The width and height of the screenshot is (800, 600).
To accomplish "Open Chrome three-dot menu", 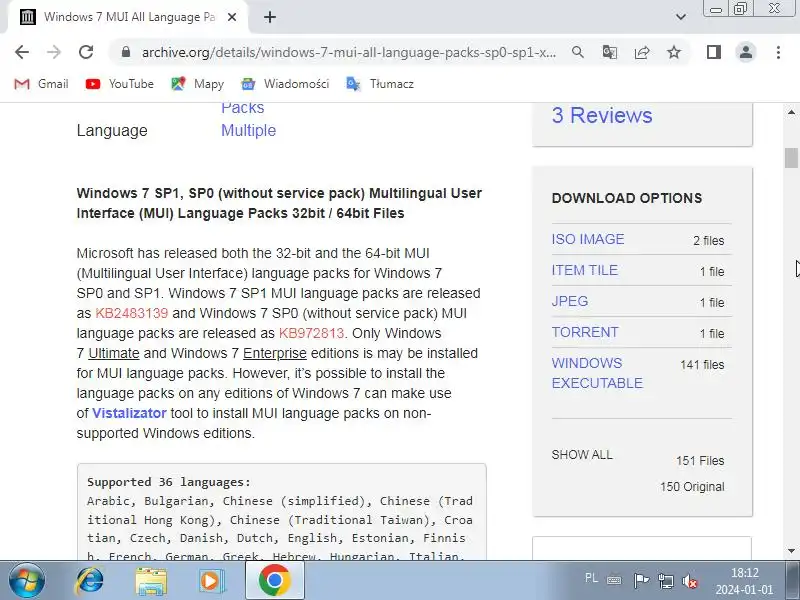I will pyautogui.click(x=778, y=52).
